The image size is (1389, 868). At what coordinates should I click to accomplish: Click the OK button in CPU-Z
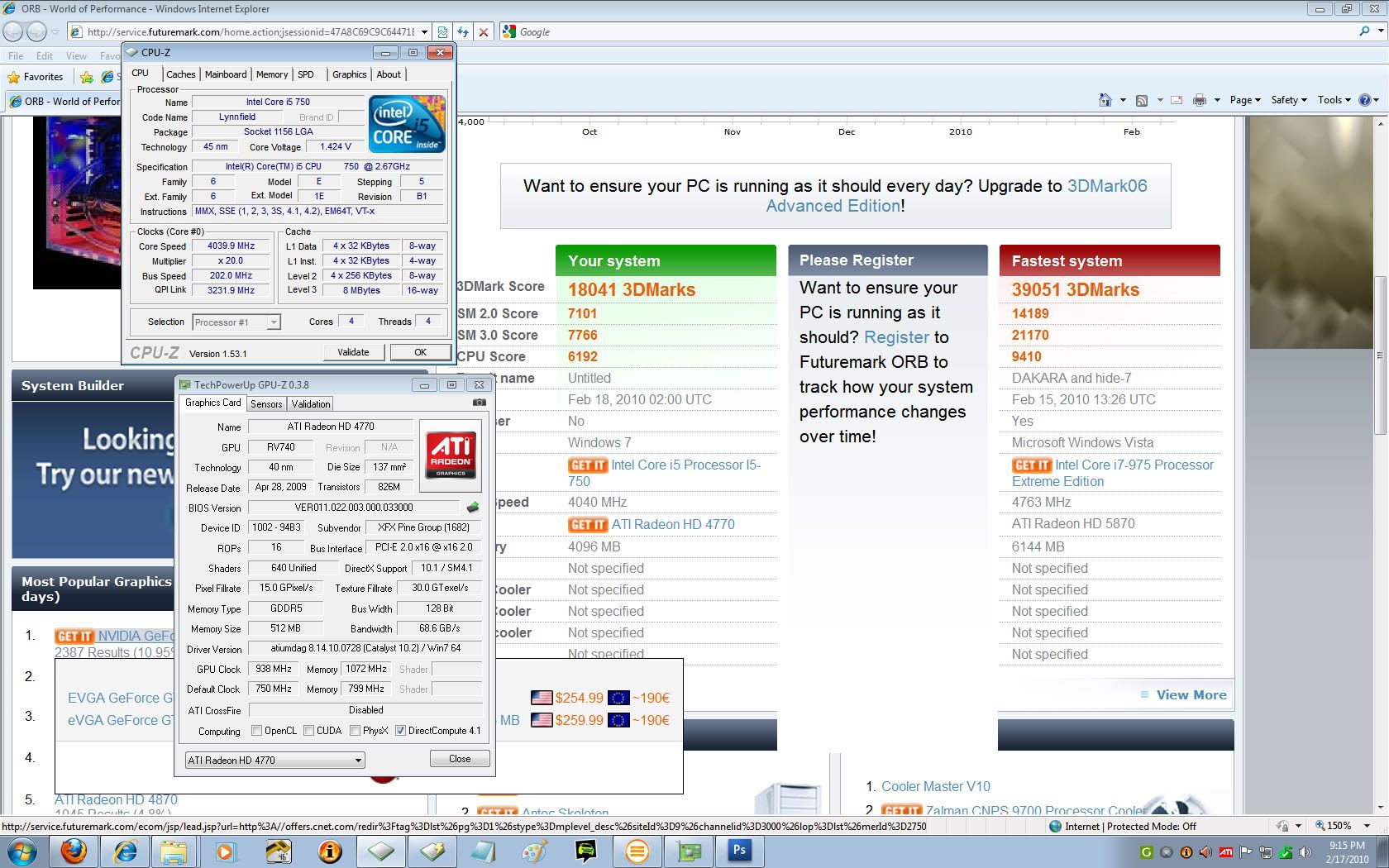click(421, 352)
